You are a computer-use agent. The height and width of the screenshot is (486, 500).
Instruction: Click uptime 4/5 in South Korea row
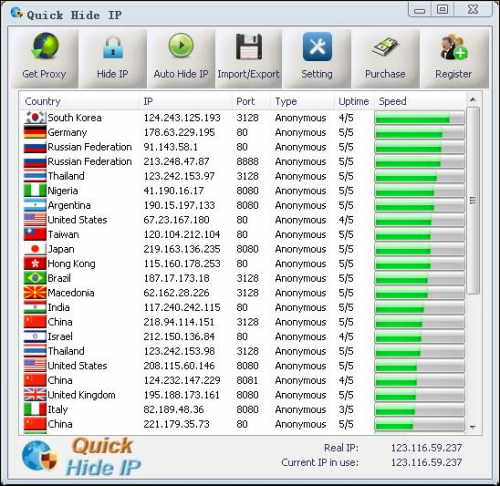(346, 118)
